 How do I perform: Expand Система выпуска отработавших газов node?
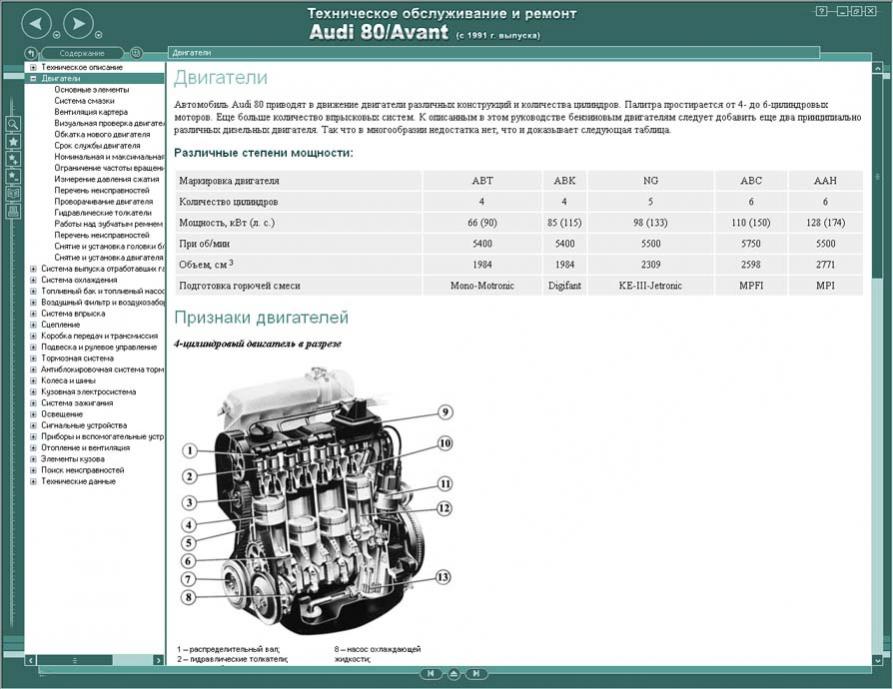click(33, 269)
